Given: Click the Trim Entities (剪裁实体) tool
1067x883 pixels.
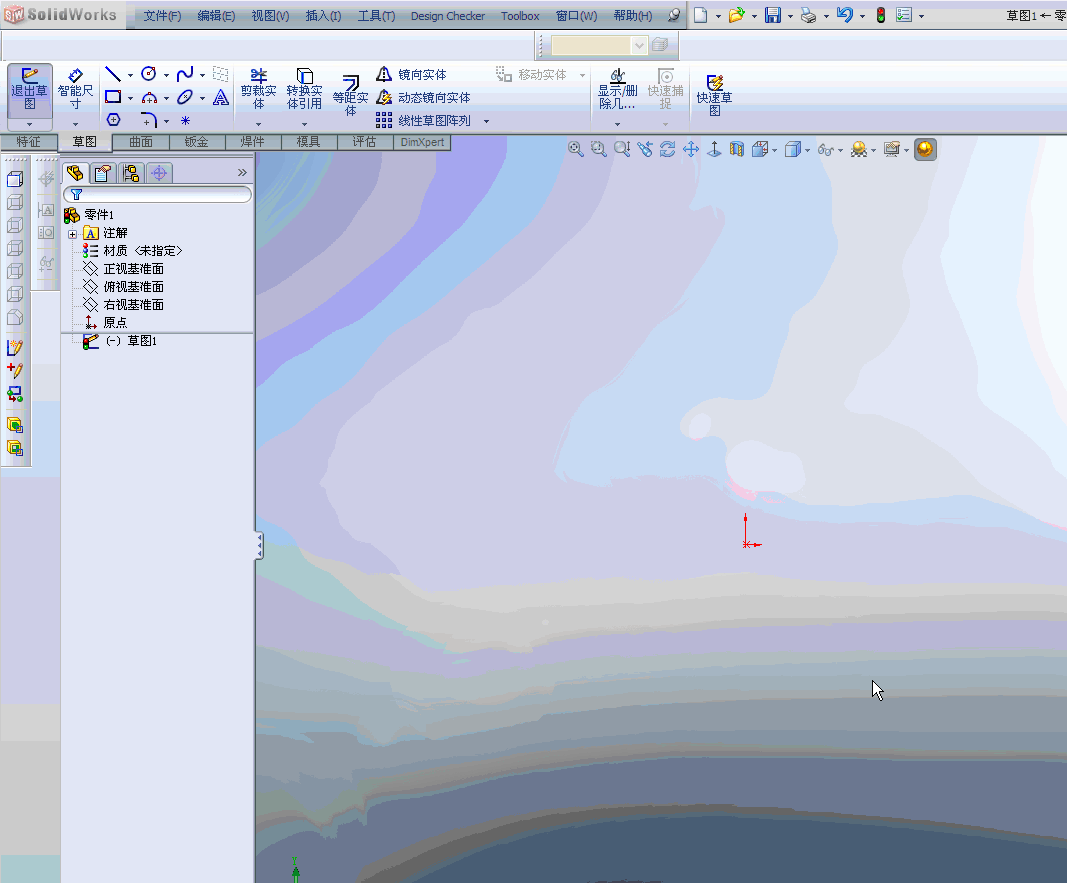Looking at the screenshot, I should (259, 89).
